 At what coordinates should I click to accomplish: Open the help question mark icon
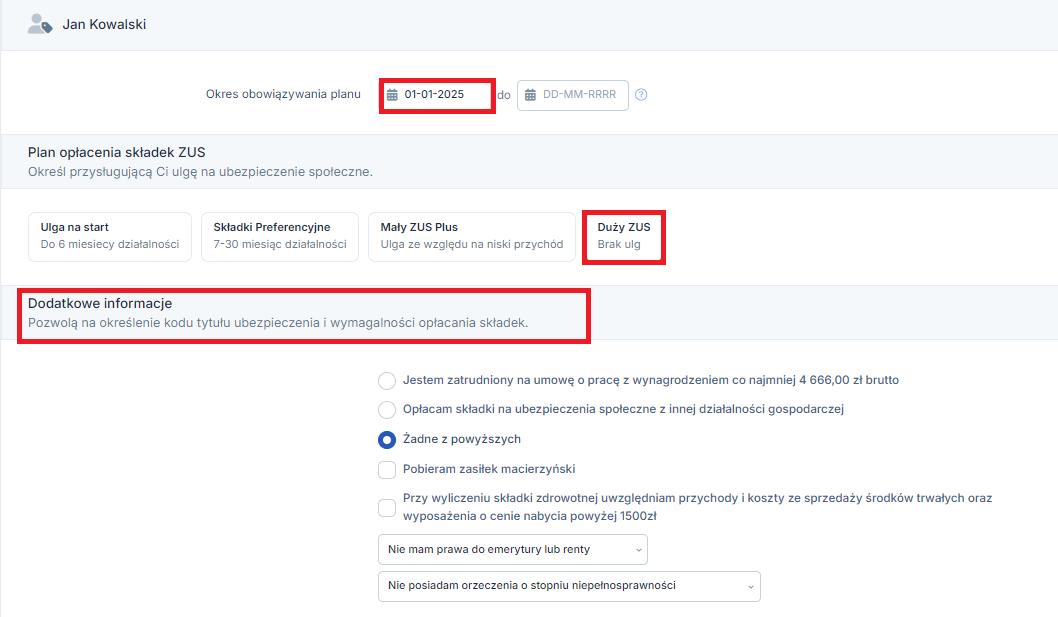click(x=641, y=95)
